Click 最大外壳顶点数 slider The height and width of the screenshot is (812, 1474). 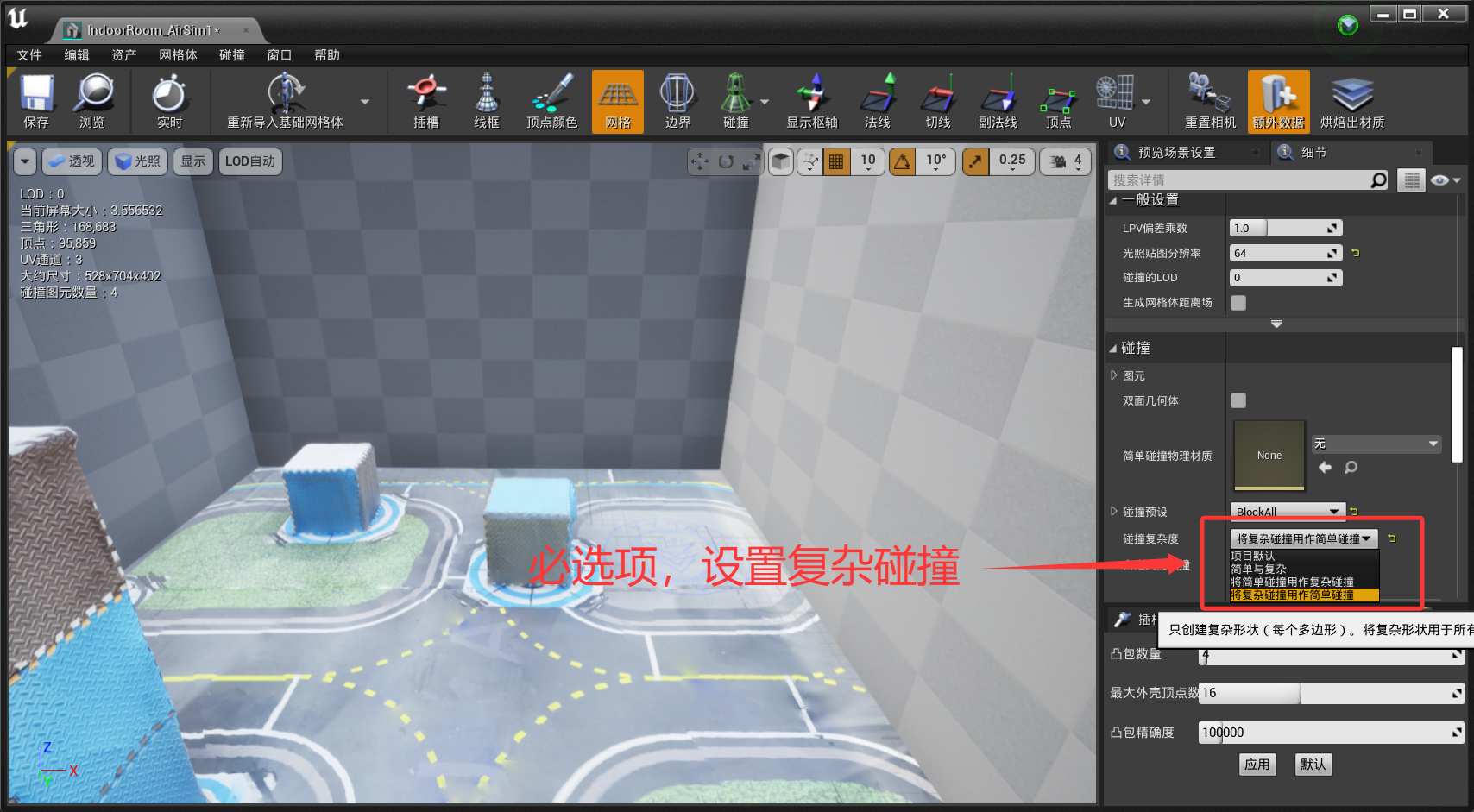pyautogui.click(x=1332, y=693)
